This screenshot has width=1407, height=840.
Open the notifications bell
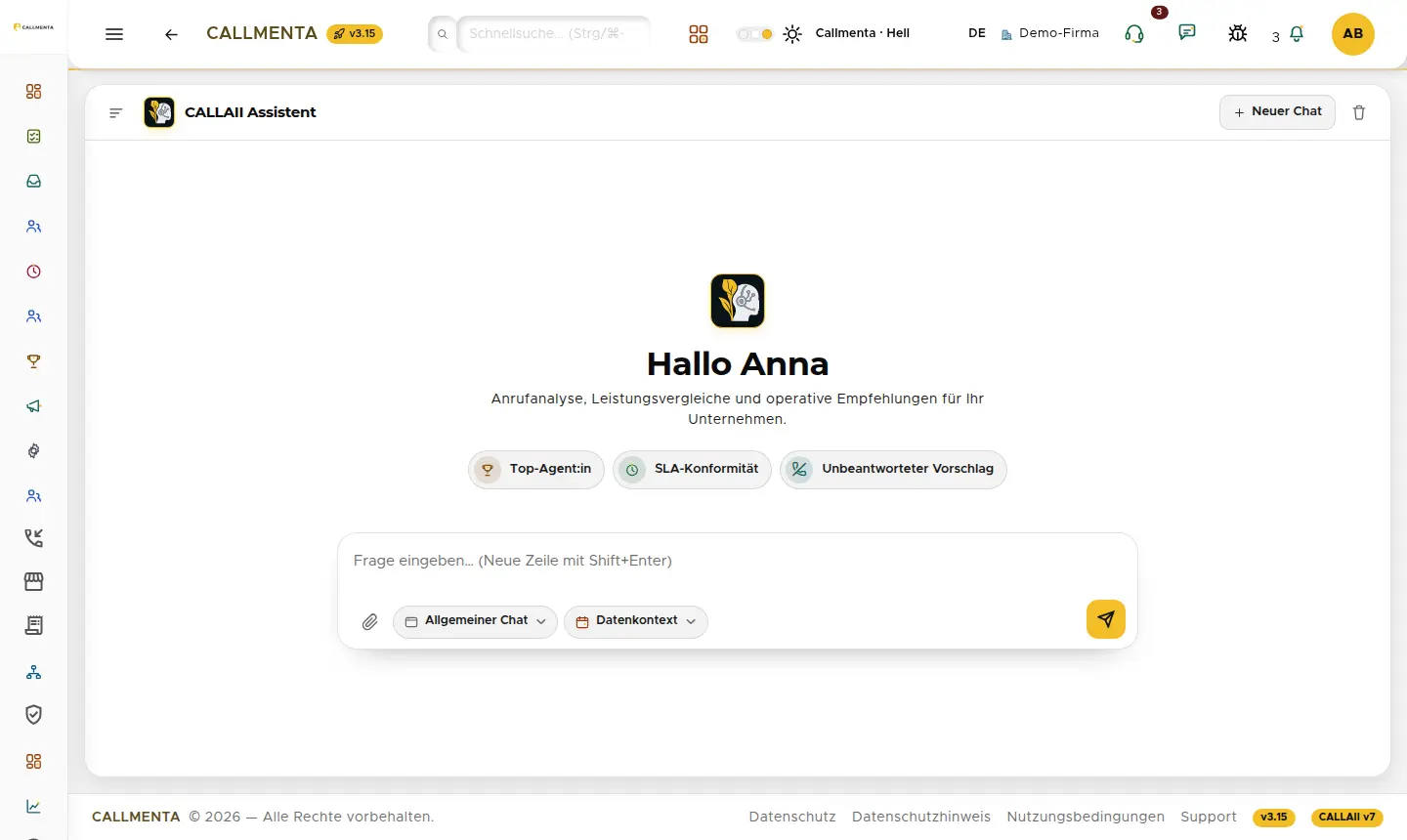coord(1297,34)
